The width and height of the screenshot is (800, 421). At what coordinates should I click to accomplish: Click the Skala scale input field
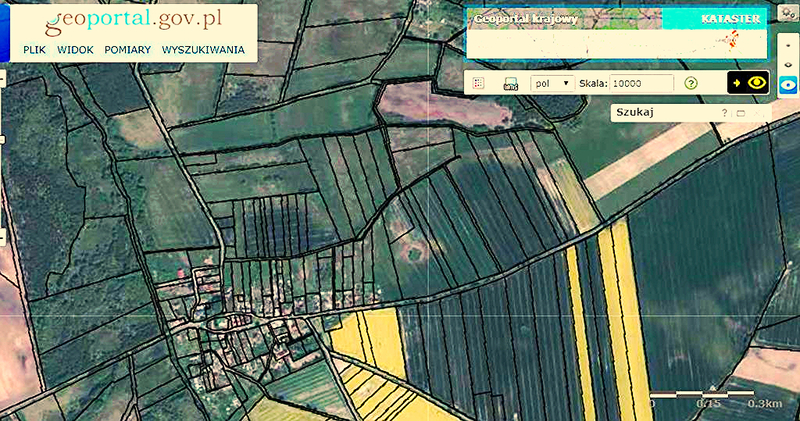click(x=641, y=84)
